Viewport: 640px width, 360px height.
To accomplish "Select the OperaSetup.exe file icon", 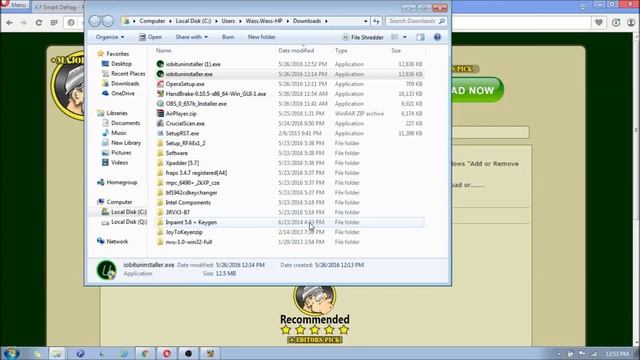I will 160,84.
